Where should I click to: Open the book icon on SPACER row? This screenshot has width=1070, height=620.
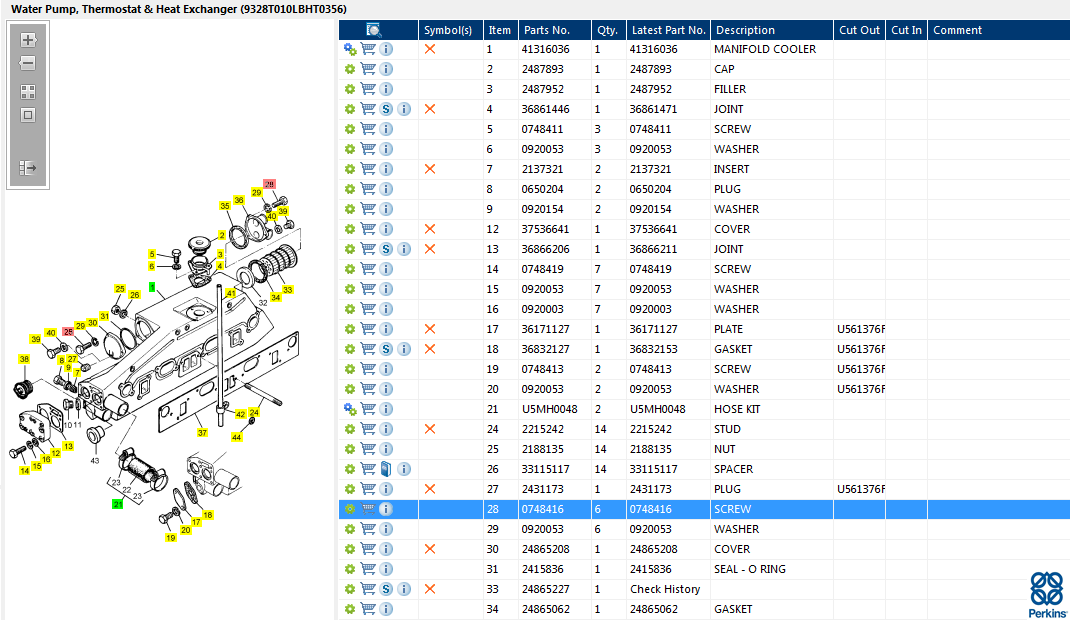tap(386, 469)
